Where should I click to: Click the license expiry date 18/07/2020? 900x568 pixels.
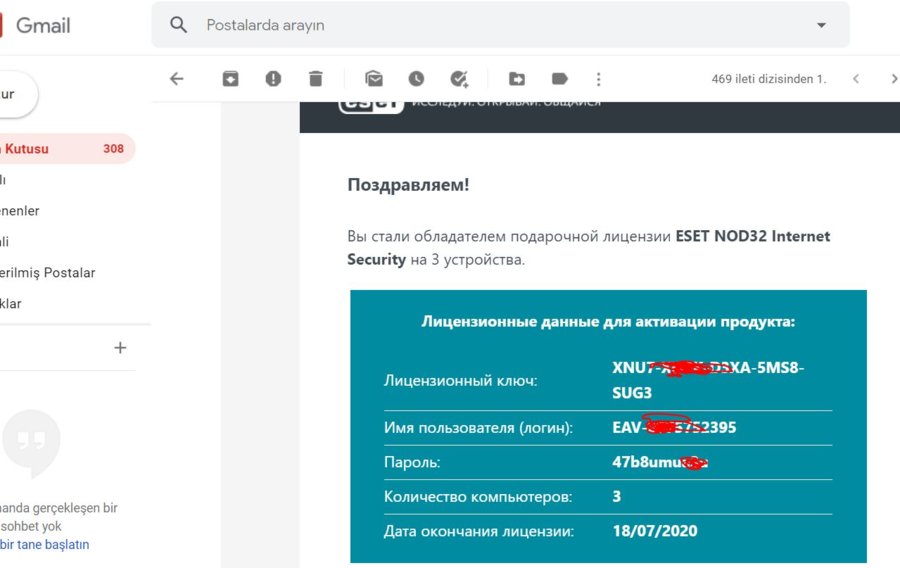pos(655,531)
